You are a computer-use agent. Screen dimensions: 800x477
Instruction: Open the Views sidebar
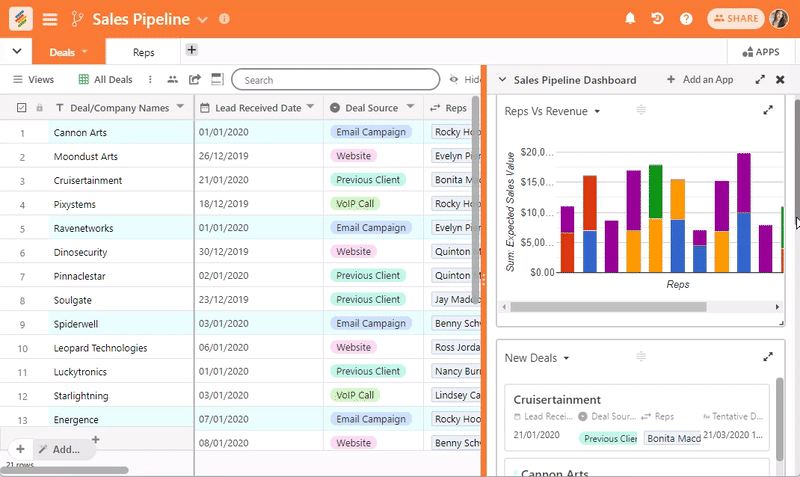coord(34,80)
